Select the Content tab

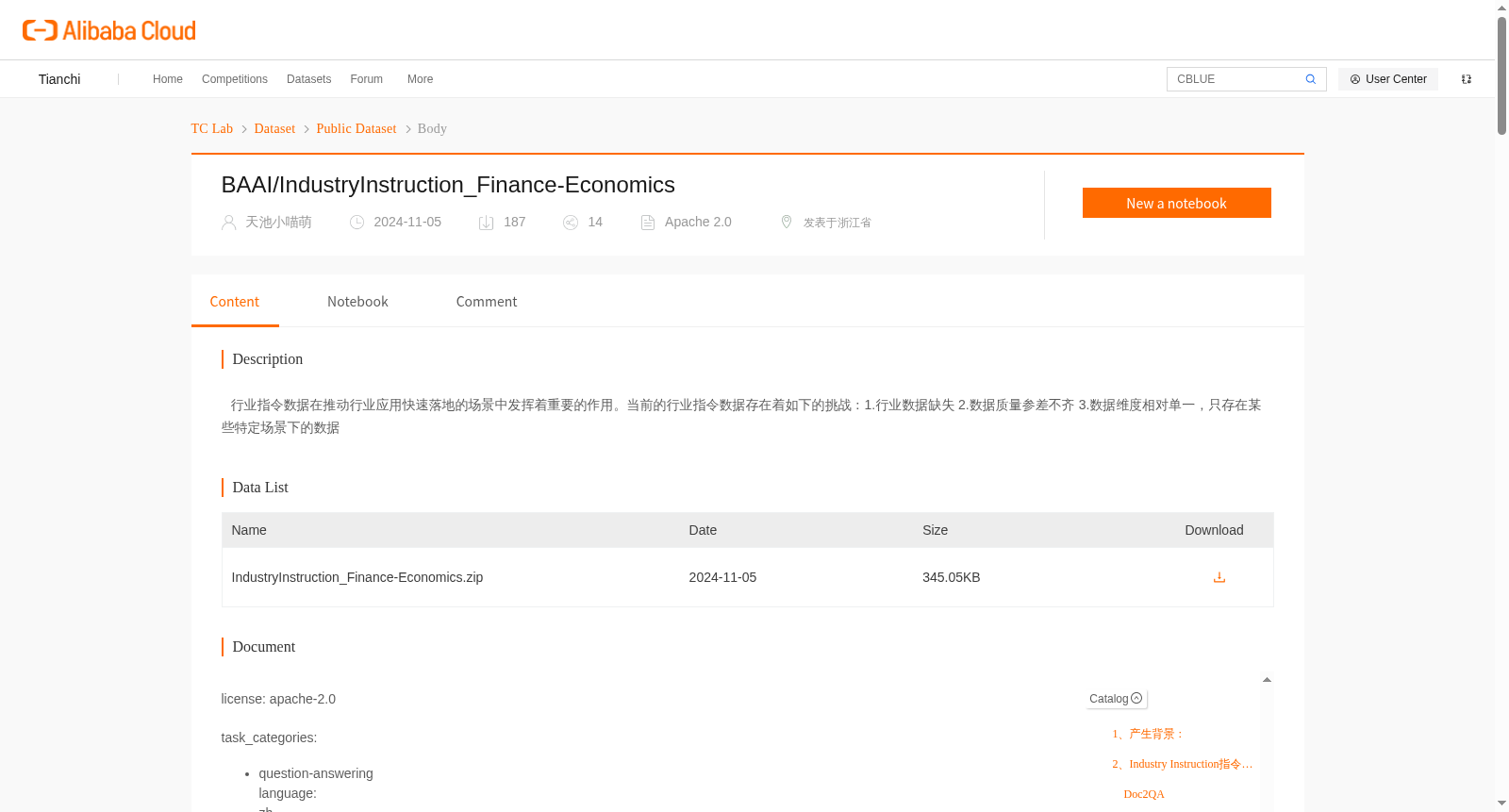point(235,302)
